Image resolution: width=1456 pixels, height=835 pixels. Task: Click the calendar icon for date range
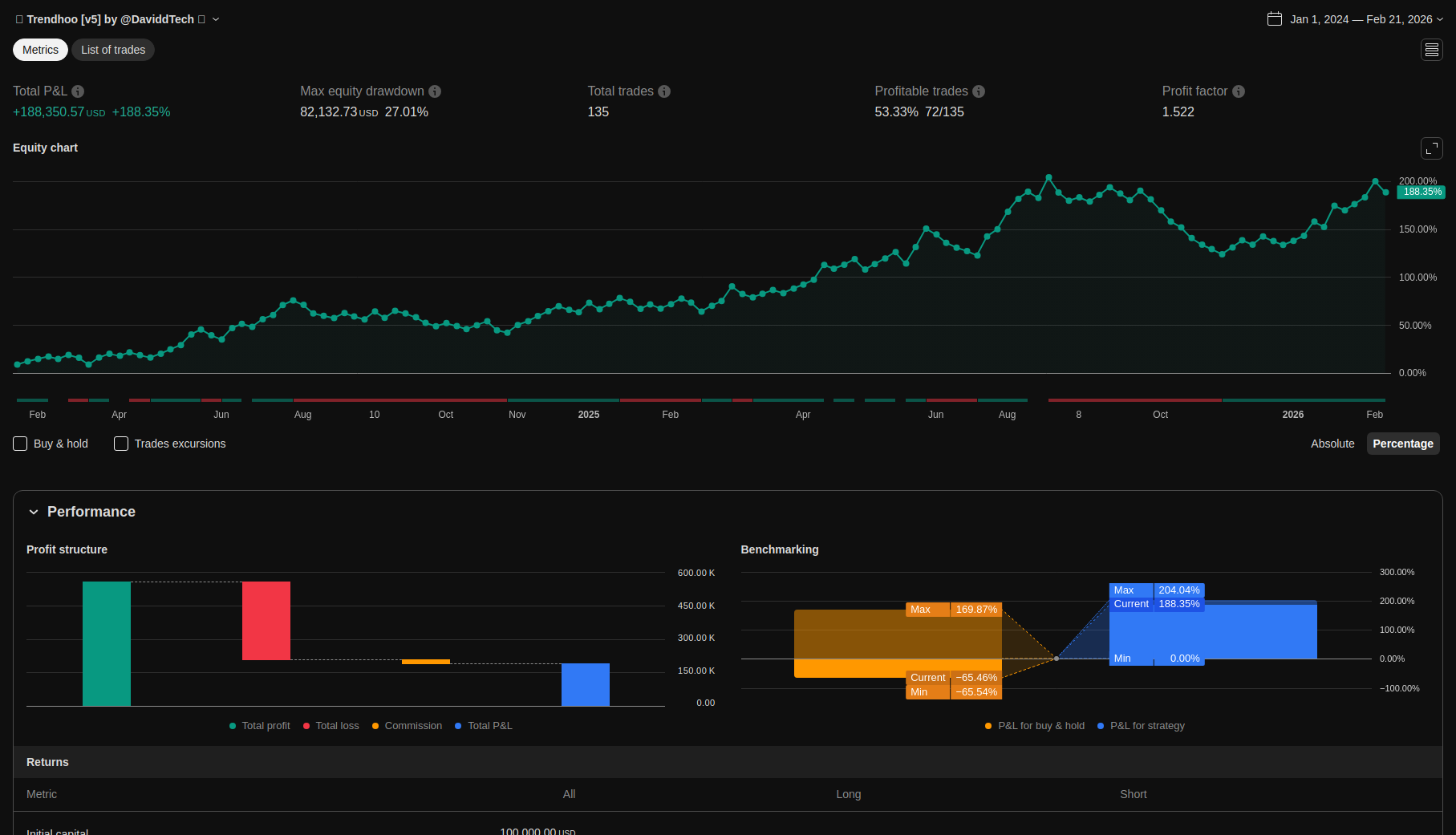click(1274, 19)
